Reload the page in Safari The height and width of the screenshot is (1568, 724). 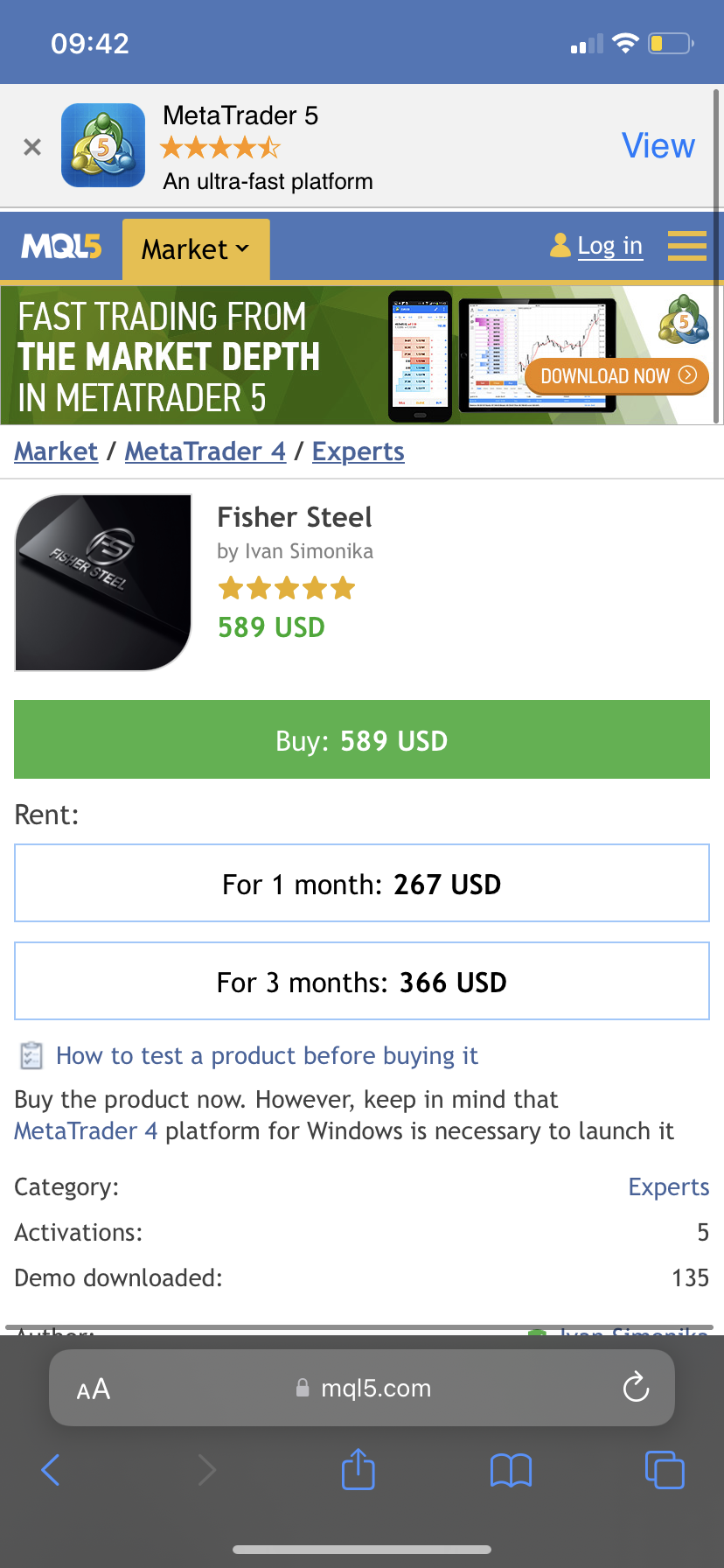636,1388
